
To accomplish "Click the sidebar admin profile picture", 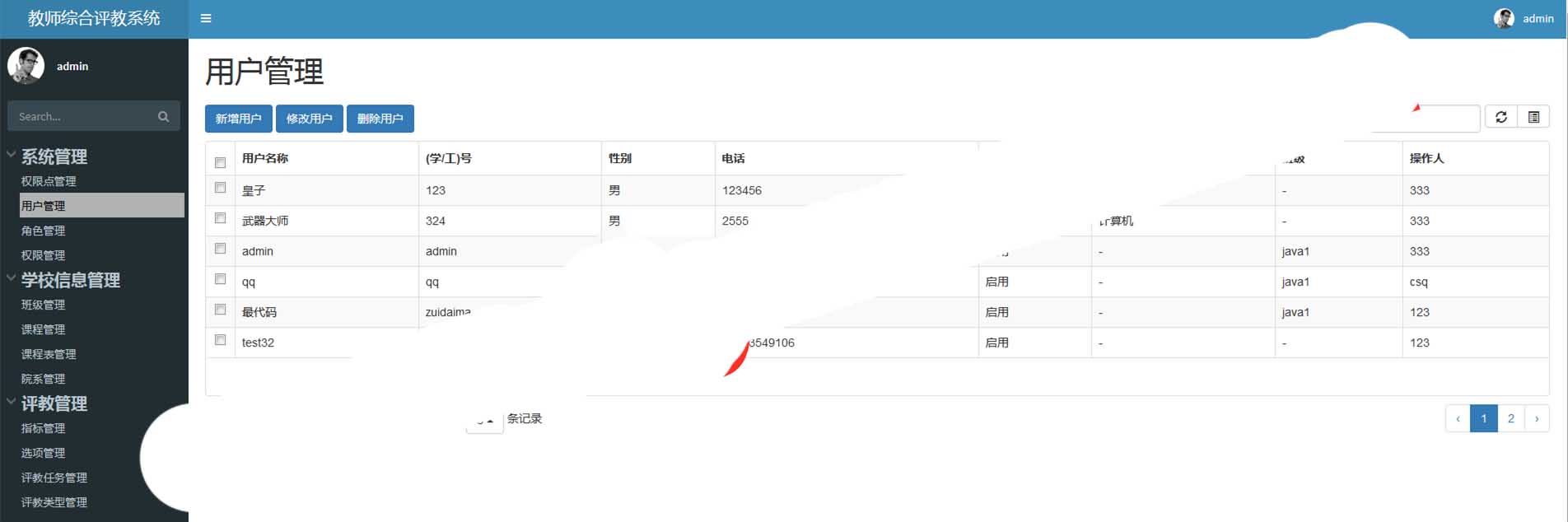I will [26, 66].
